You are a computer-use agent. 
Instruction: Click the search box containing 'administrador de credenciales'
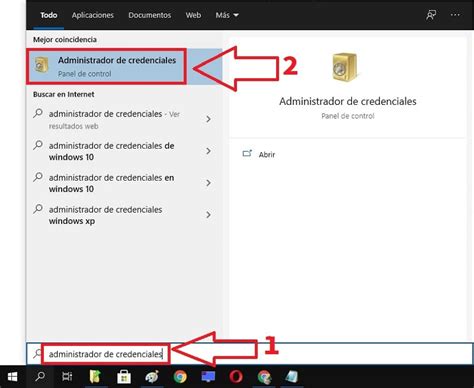(250, 353)
